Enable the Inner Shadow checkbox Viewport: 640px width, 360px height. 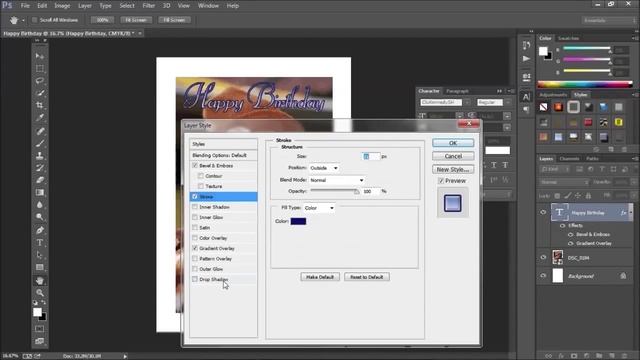(x=195, y=207)
